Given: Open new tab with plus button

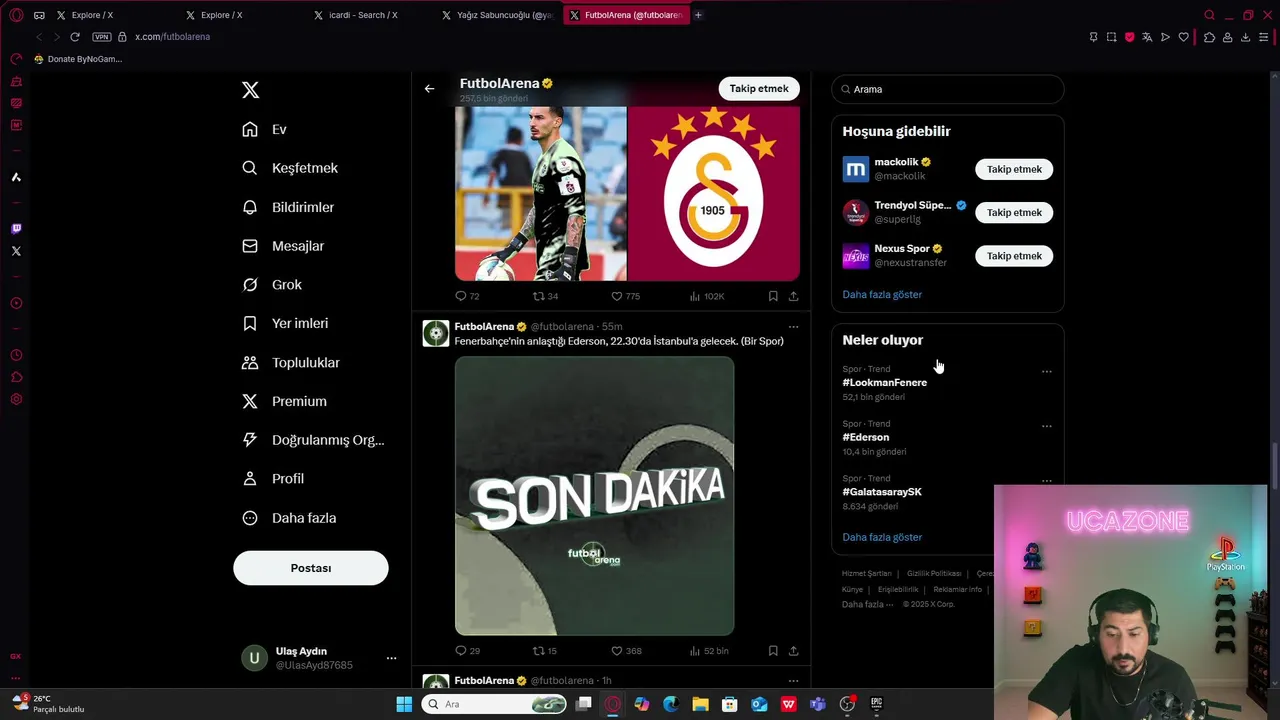Looking at the screenshot, I should (698, 15).
